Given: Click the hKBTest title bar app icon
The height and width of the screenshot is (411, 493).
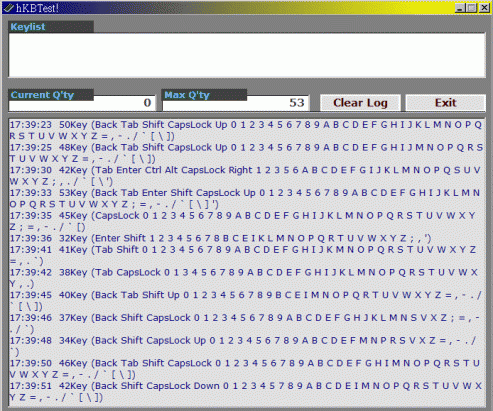Looking at the screenshot, I should [x=9, y=8].
